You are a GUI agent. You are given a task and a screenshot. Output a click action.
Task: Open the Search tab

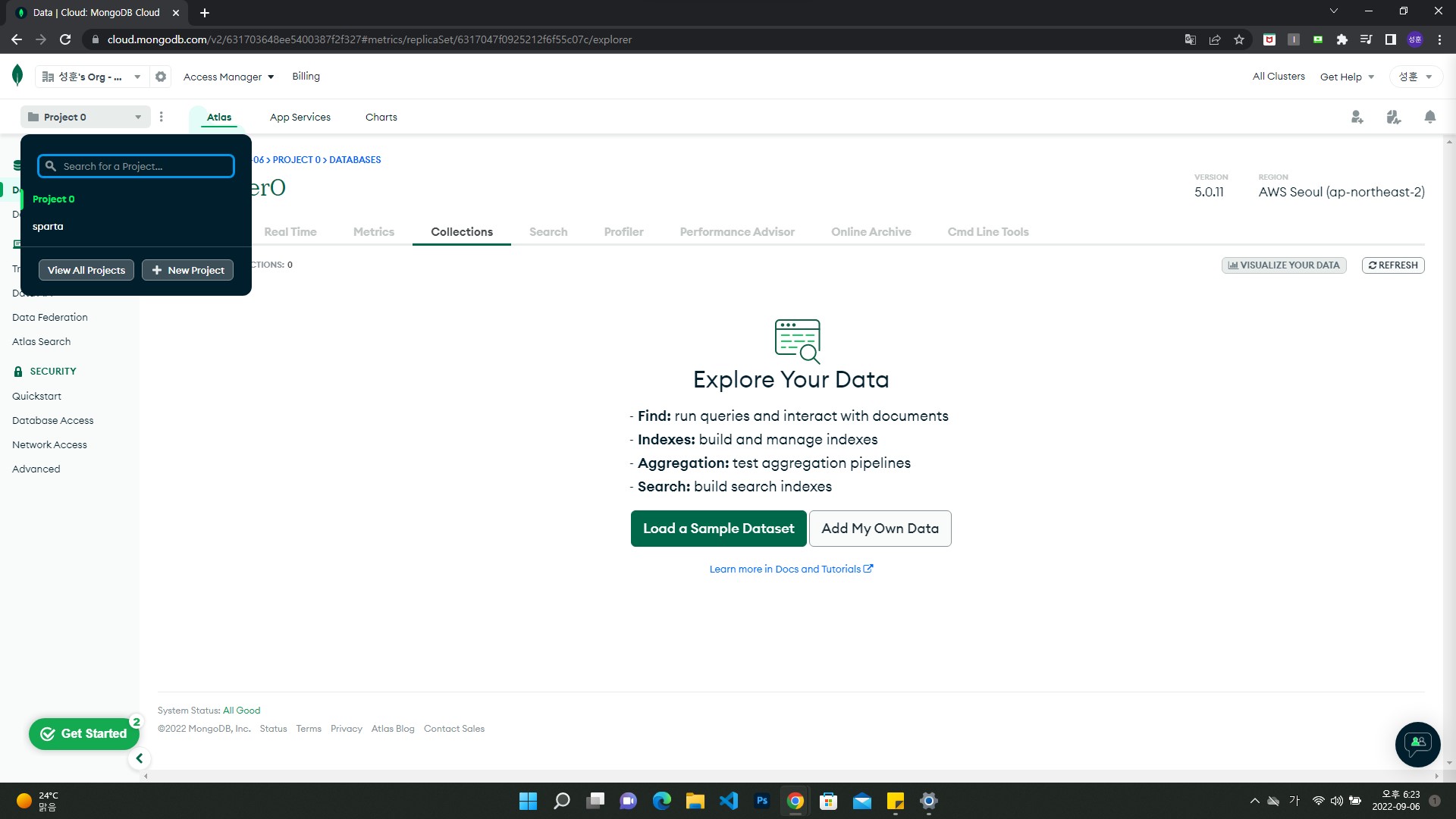point(548,232)
